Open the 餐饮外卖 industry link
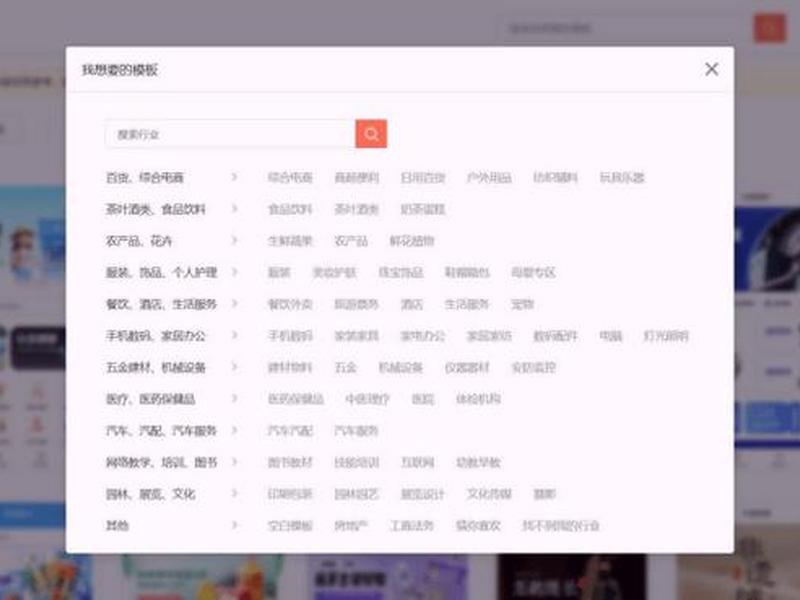This screenshot has height=600, width=800. tap(290, 304)
